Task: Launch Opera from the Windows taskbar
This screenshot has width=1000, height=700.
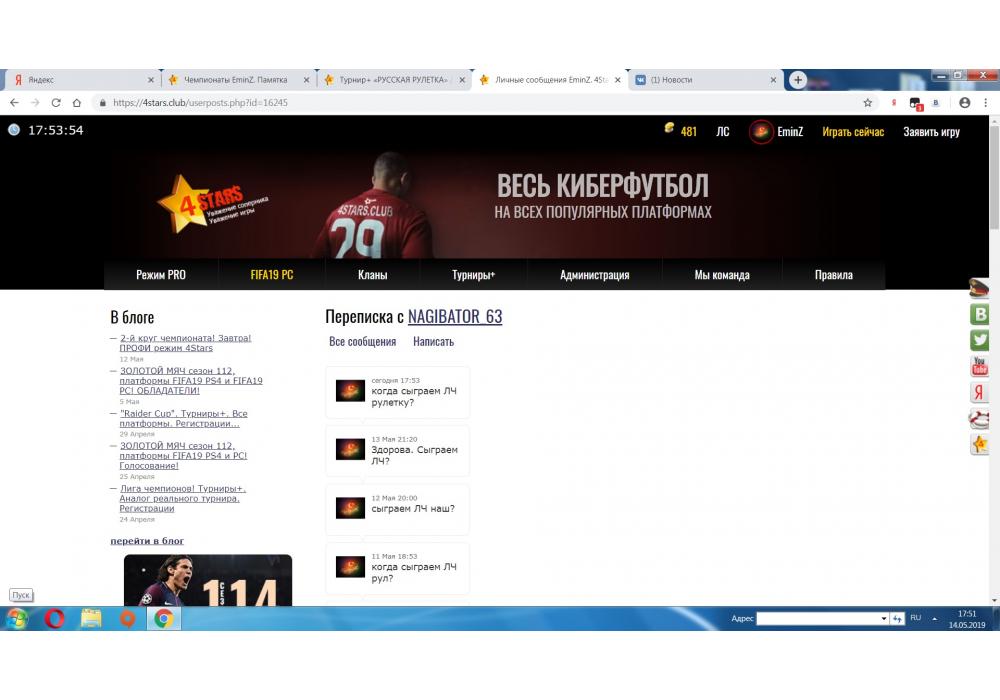Action: pyautogui.click(x=54, y=619)
